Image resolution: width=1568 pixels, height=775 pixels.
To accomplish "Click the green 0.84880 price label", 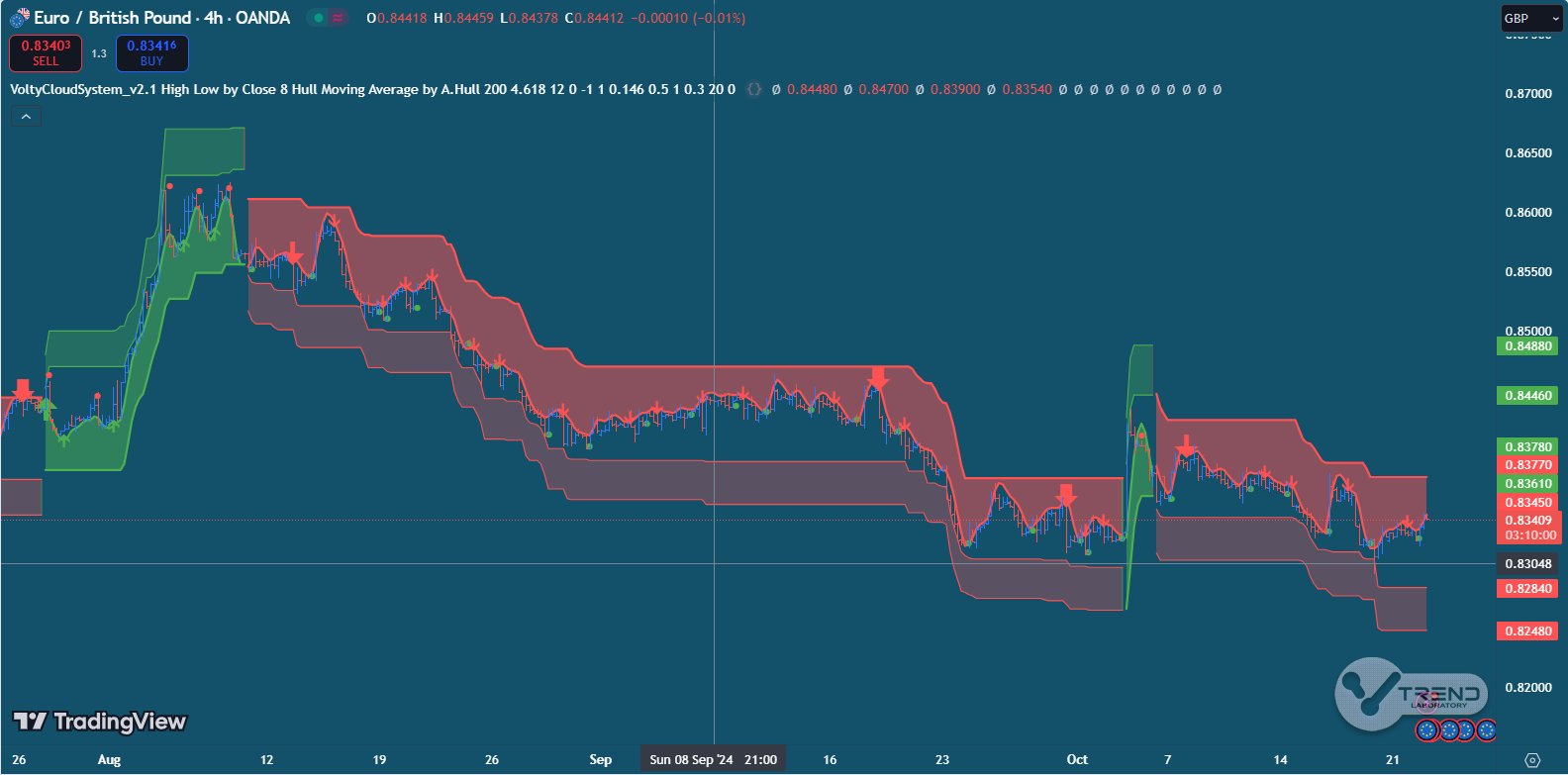I will click(1528, 346).
